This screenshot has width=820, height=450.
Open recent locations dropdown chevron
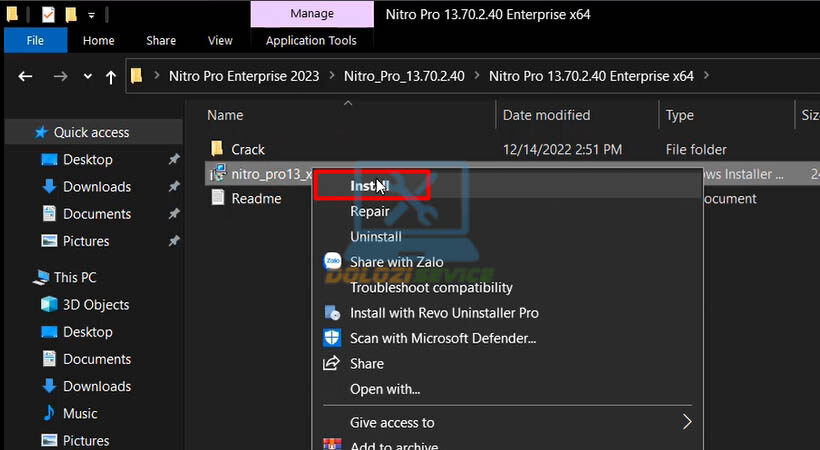88,77
